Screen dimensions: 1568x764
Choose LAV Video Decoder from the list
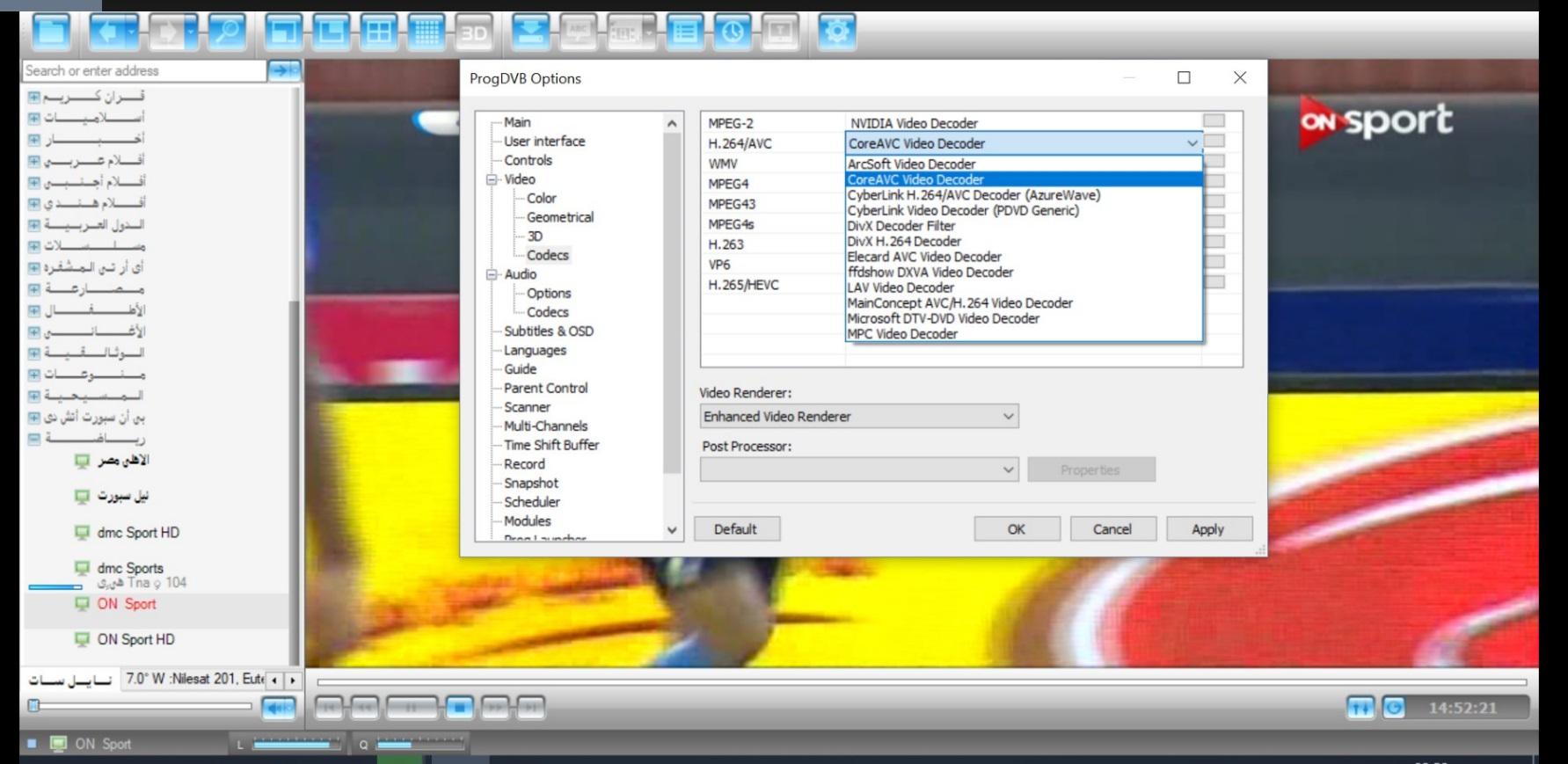tap(1024, 287)
